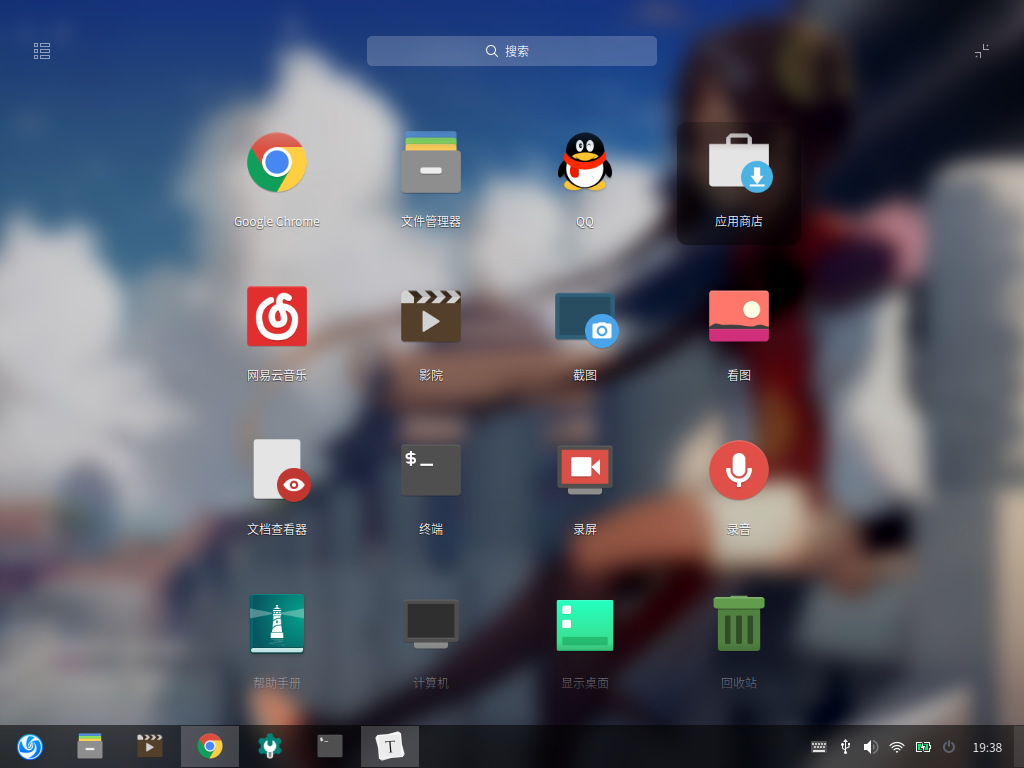Launch the 文件管理器 file manager app

pos(431,163)
